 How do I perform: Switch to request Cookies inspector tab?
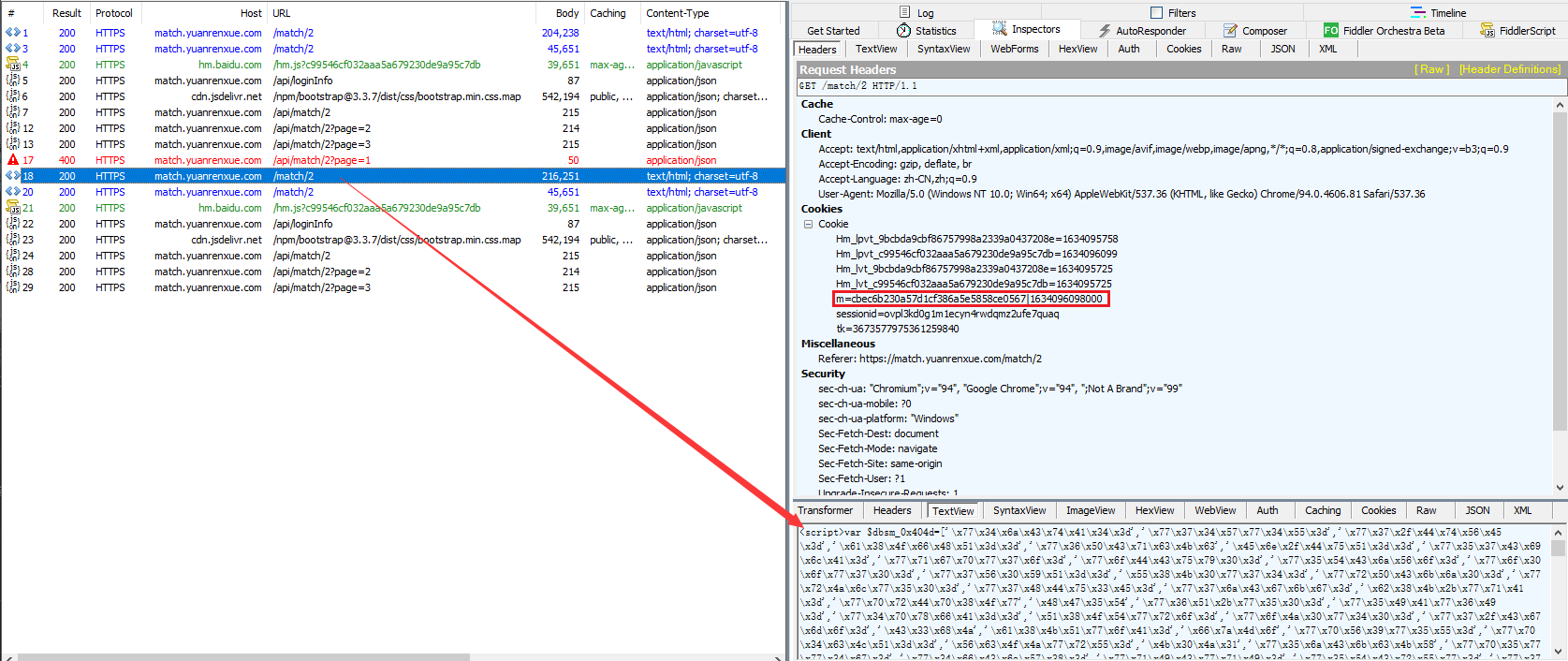1183,49
